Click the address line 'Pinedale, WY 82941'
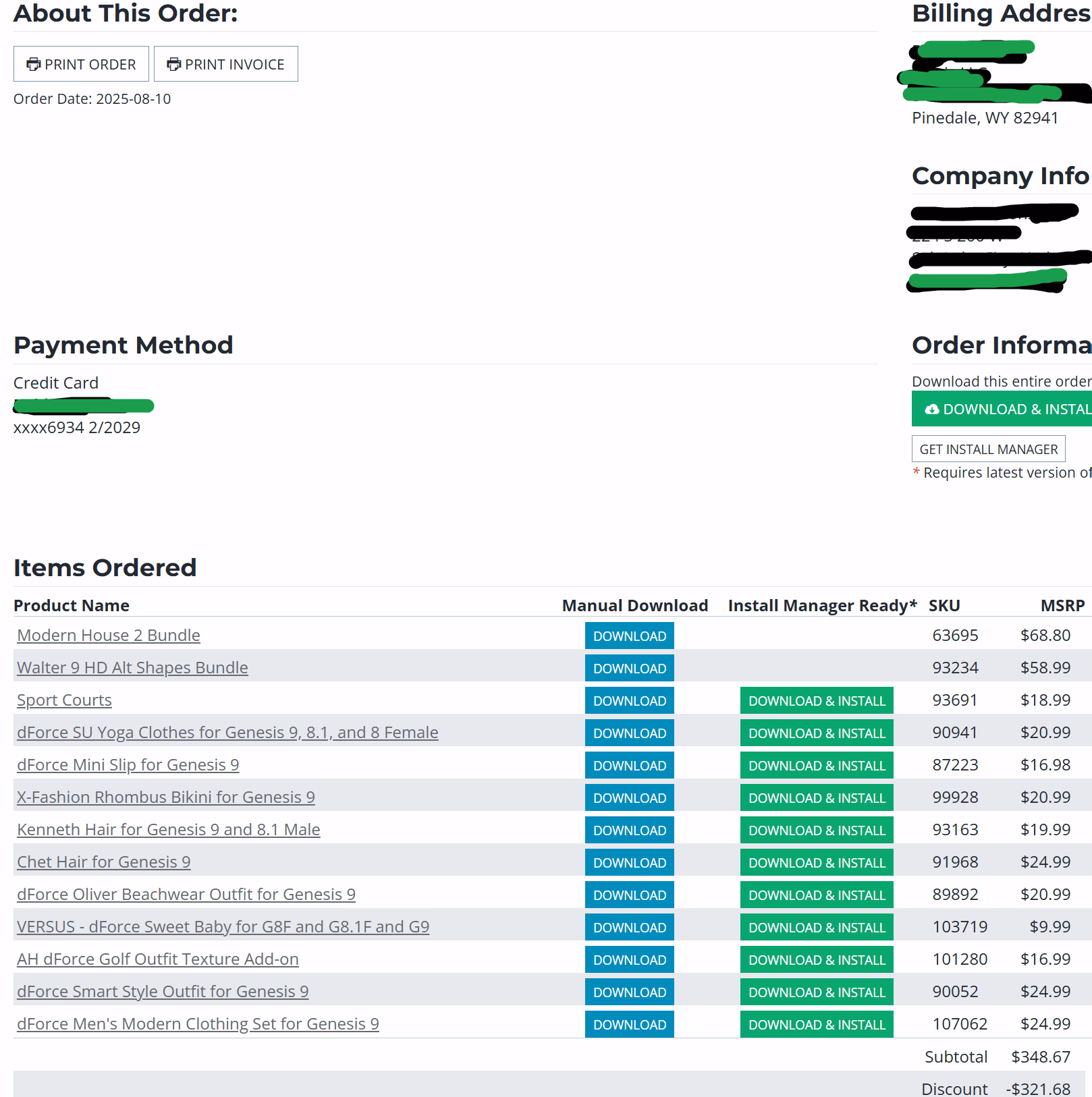Screen dimensions: 1092x1097 pos(985,118)
